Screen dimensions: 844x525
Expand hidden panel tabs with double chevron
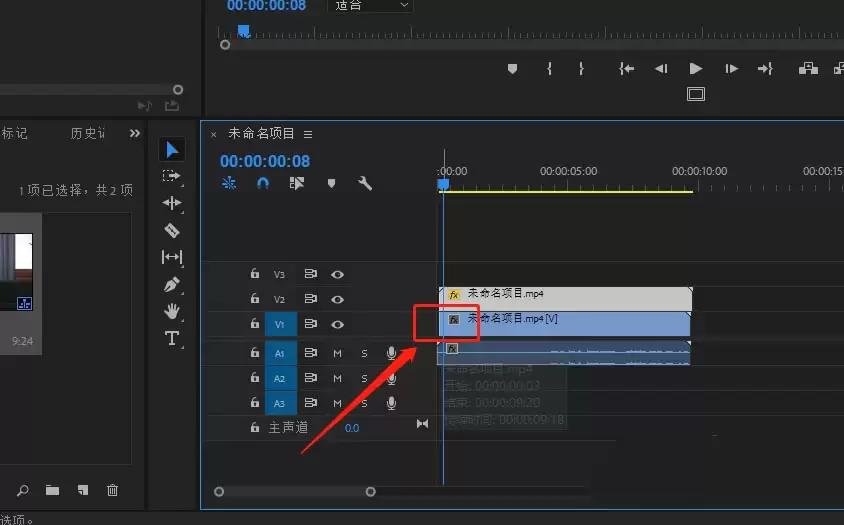point(135,133)
